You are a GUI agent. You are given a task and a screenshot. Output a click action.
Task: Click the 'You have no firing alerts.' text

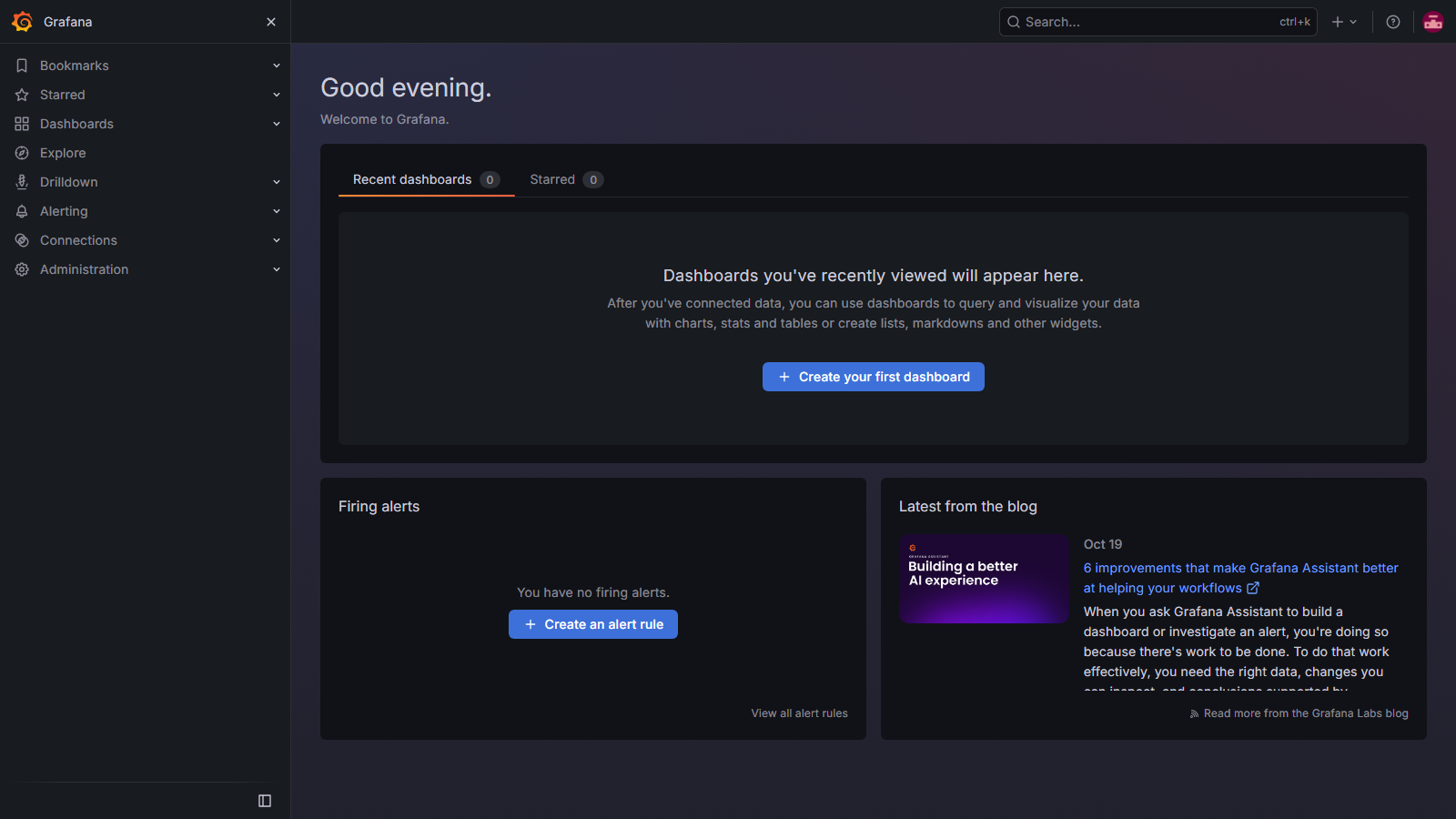point(593,592)
